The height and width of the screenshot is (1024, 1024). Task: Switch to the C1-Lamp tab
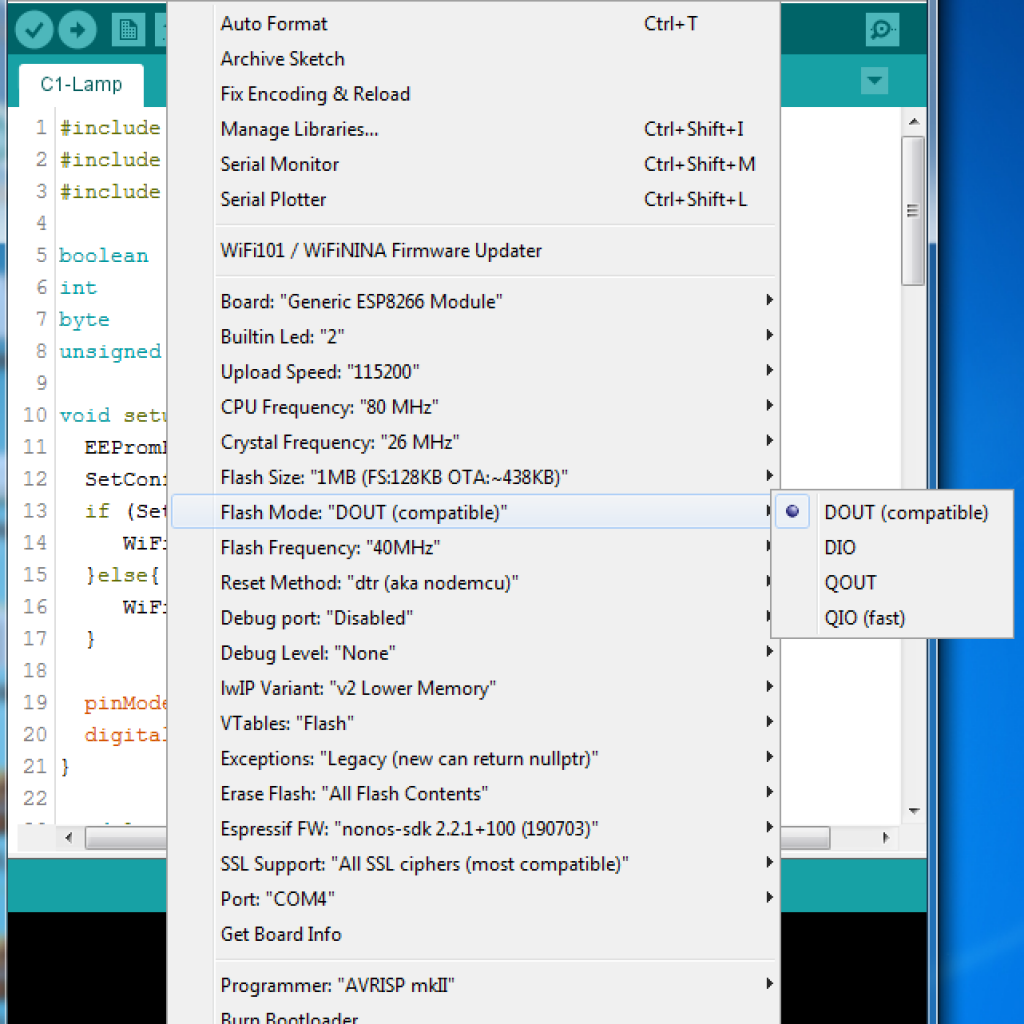click(x=82, y=85)
